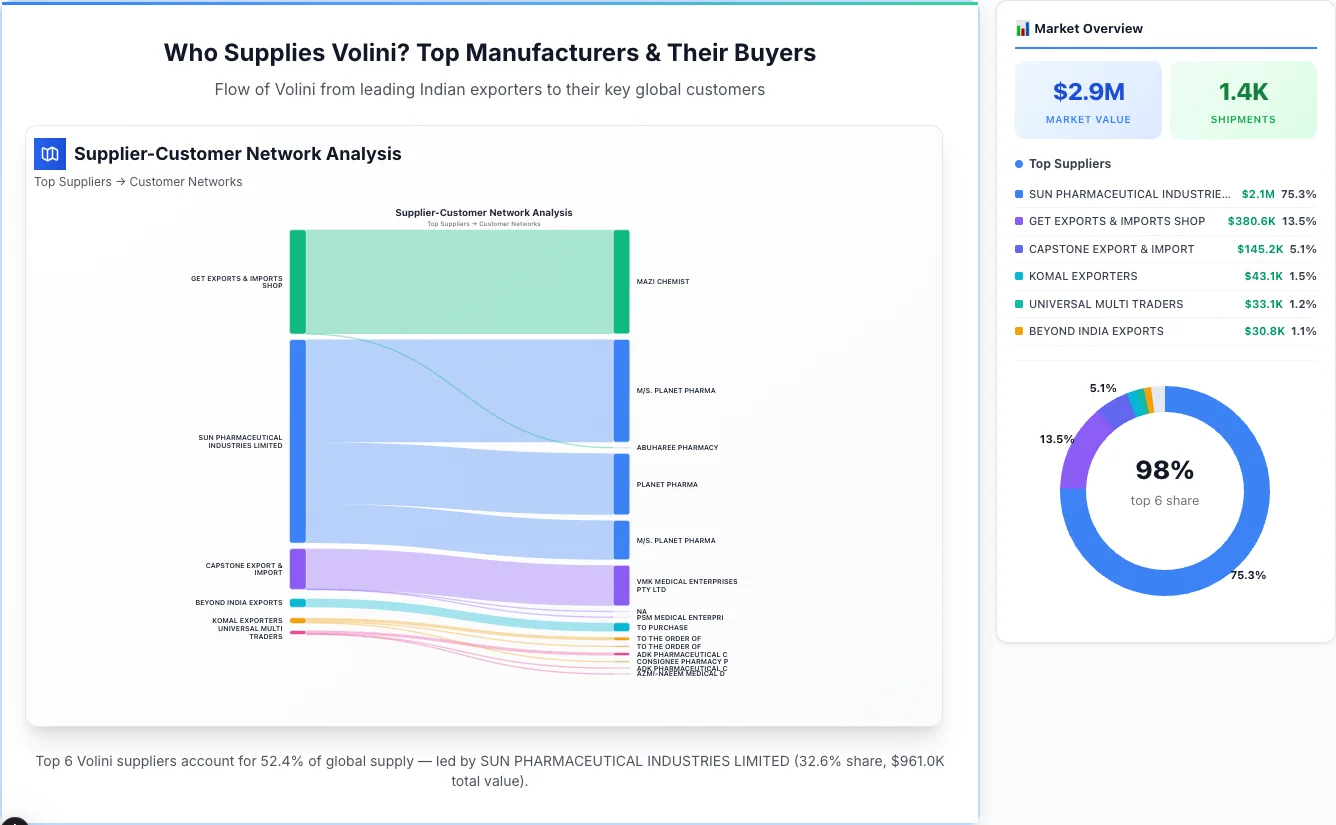Select Top Suppliers in the breadcrumb
Viewport: 1336px width, 825px height.
(73, 181)
